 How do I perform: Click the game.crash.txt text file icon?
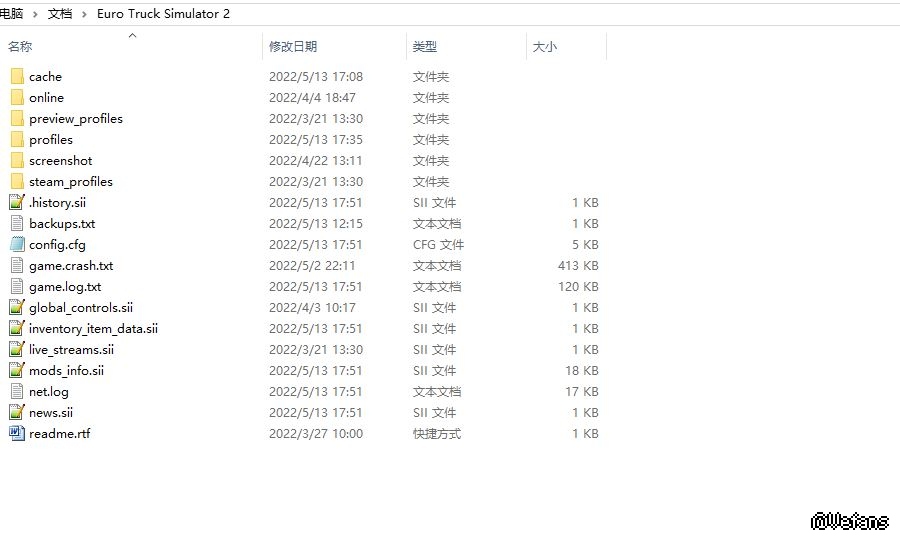click(17, 266)
